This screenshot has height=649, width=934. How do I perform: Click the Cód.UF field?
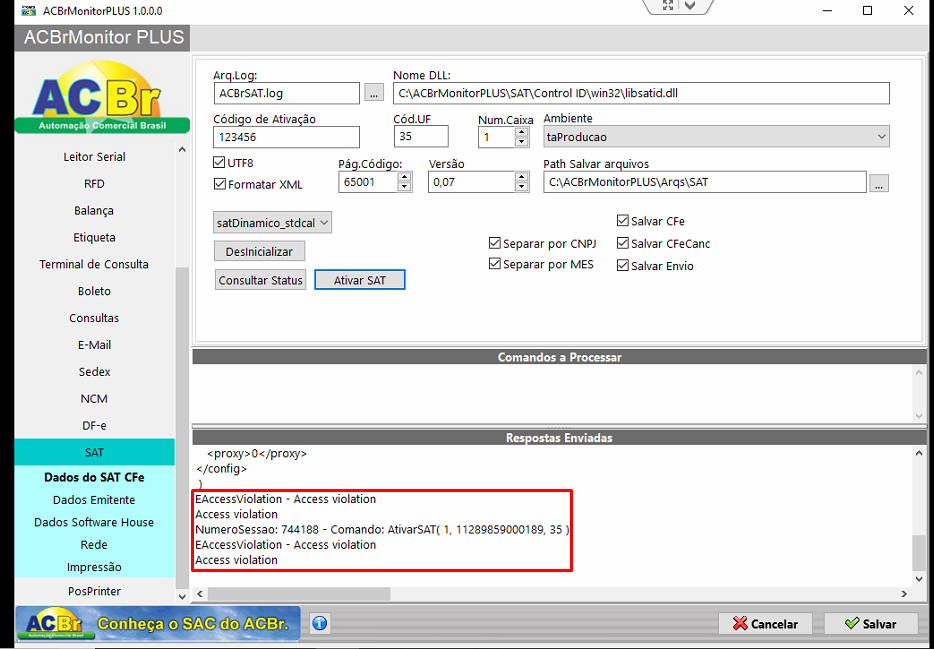[421, 136]
